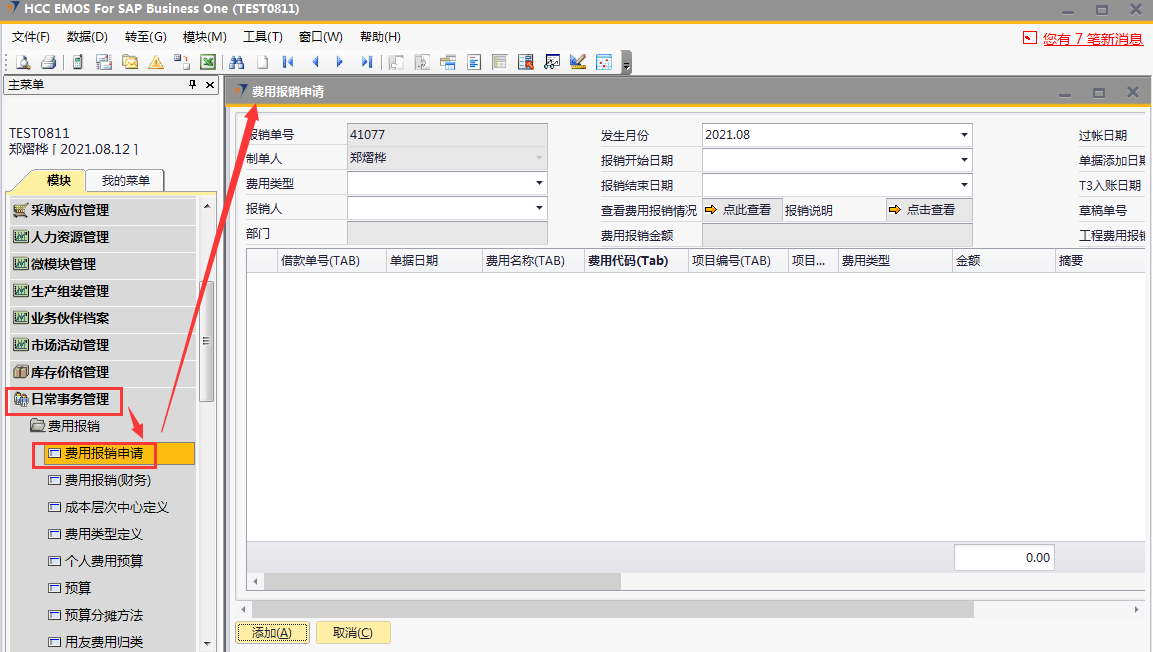Select 费用报销(财务) in the menu tree
This screenshot has height=652, width=1153.
click(108, 480)
